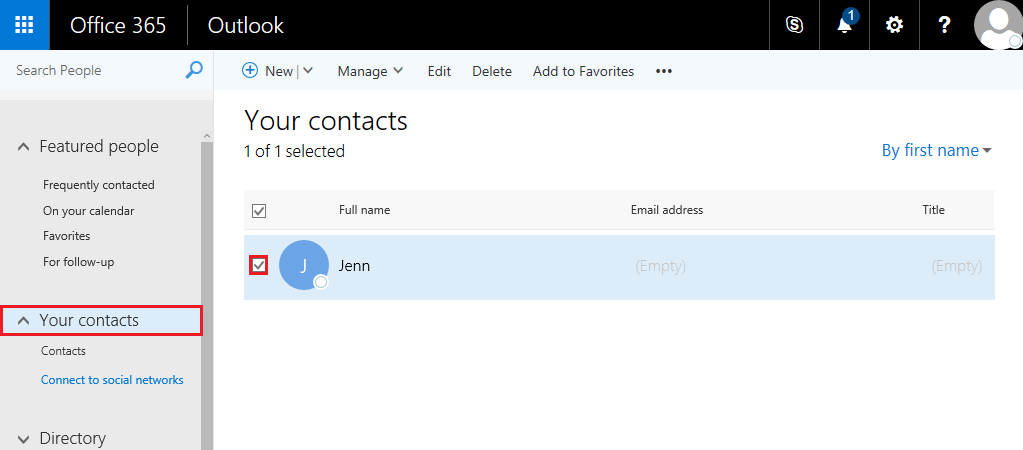Toggle the select-all contacts checkbox
1023x450 pixels.
(259, 210)
